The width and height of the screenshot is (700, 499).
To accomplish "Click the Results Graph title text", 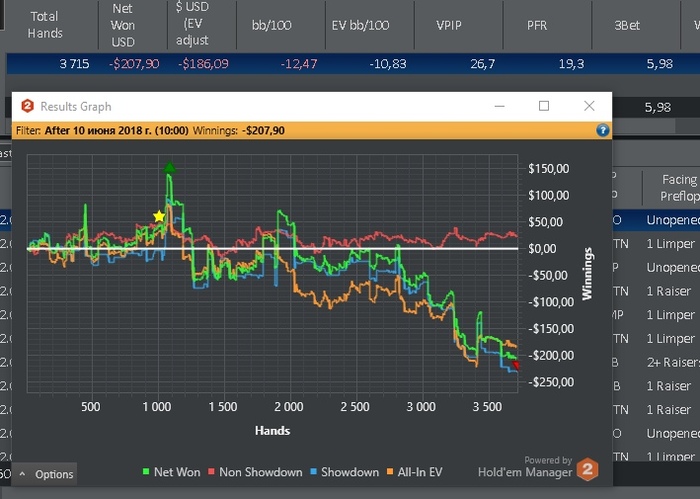I will (x=76, y=106).
